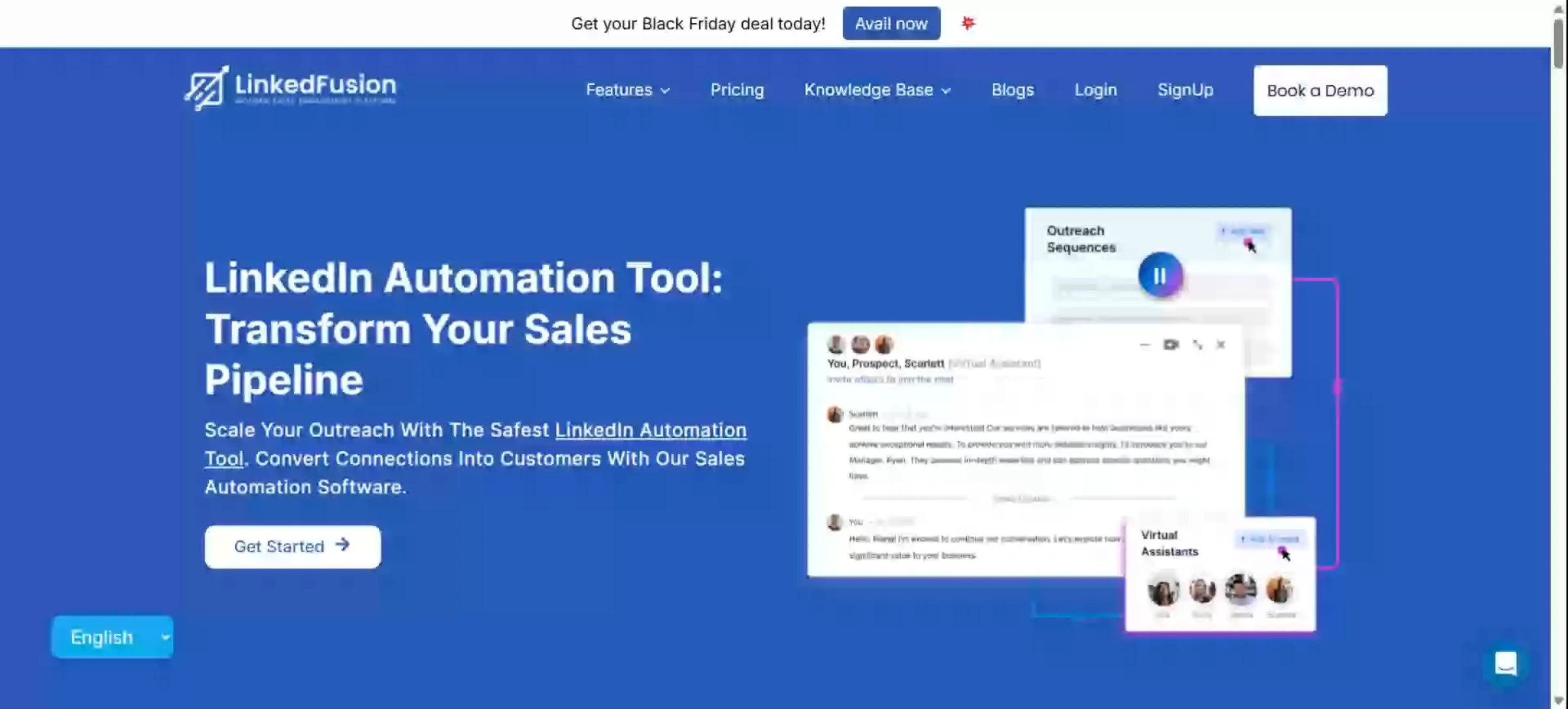The height and width of the screenshot is (709, 1568).
Task: Go to the Pricing page
Action: click(737, 90)
